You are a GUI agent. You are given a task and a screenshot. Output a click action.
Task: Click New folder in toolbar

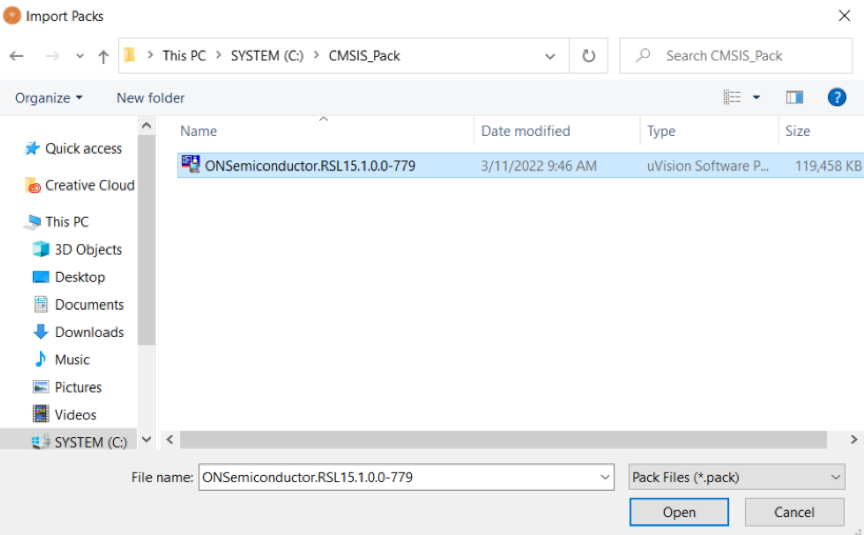[150, 98]
